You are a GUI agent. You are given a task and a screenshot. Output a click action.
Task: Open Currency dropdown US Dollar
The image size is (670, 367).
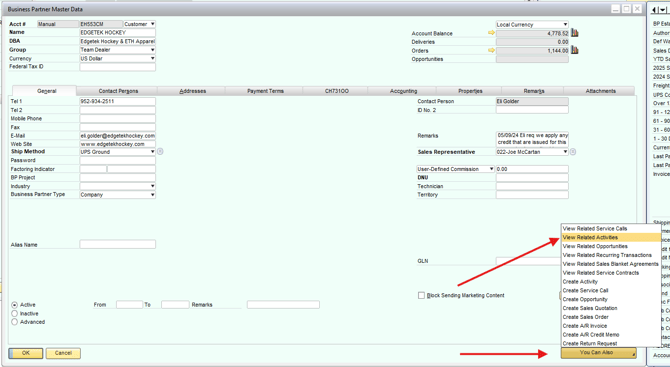118,59
